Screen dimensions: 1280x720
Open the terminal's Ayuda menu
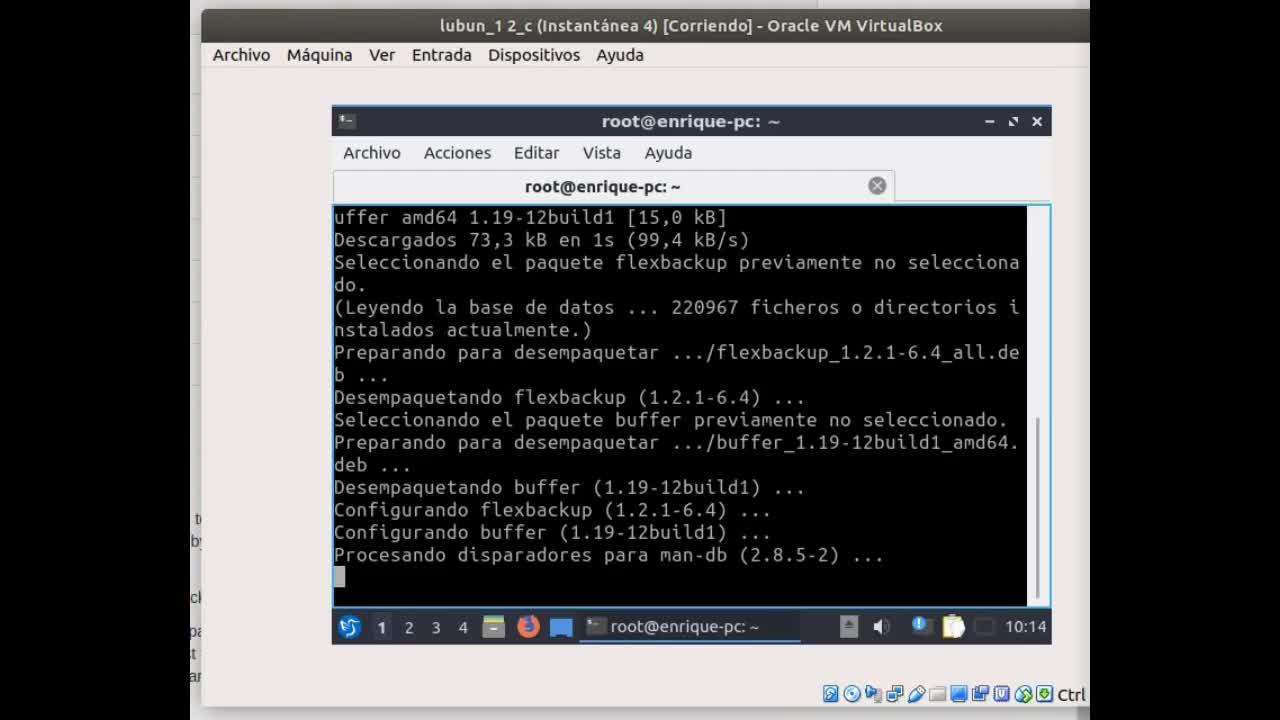pyautogui.click(x=668, y=153)
